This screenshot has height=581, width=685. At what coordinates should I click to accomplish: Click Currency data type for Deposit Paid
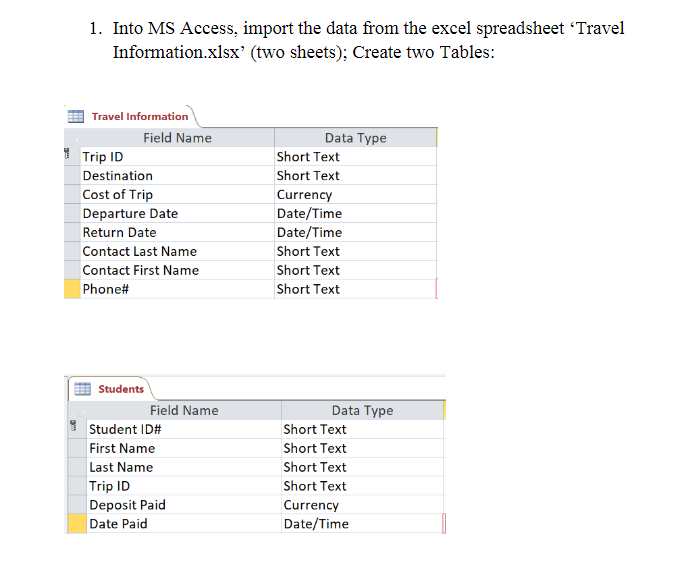(x=363, y=505)
